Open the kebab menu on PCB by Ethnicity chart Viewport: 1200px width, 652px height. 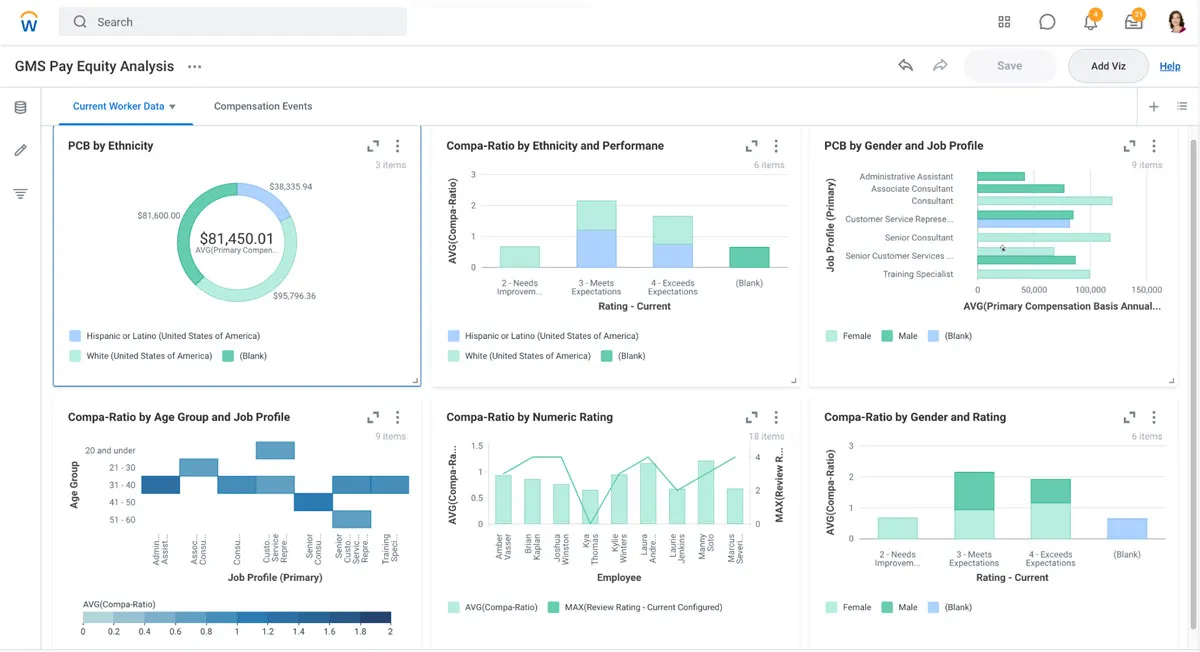[x=397, y=144]
